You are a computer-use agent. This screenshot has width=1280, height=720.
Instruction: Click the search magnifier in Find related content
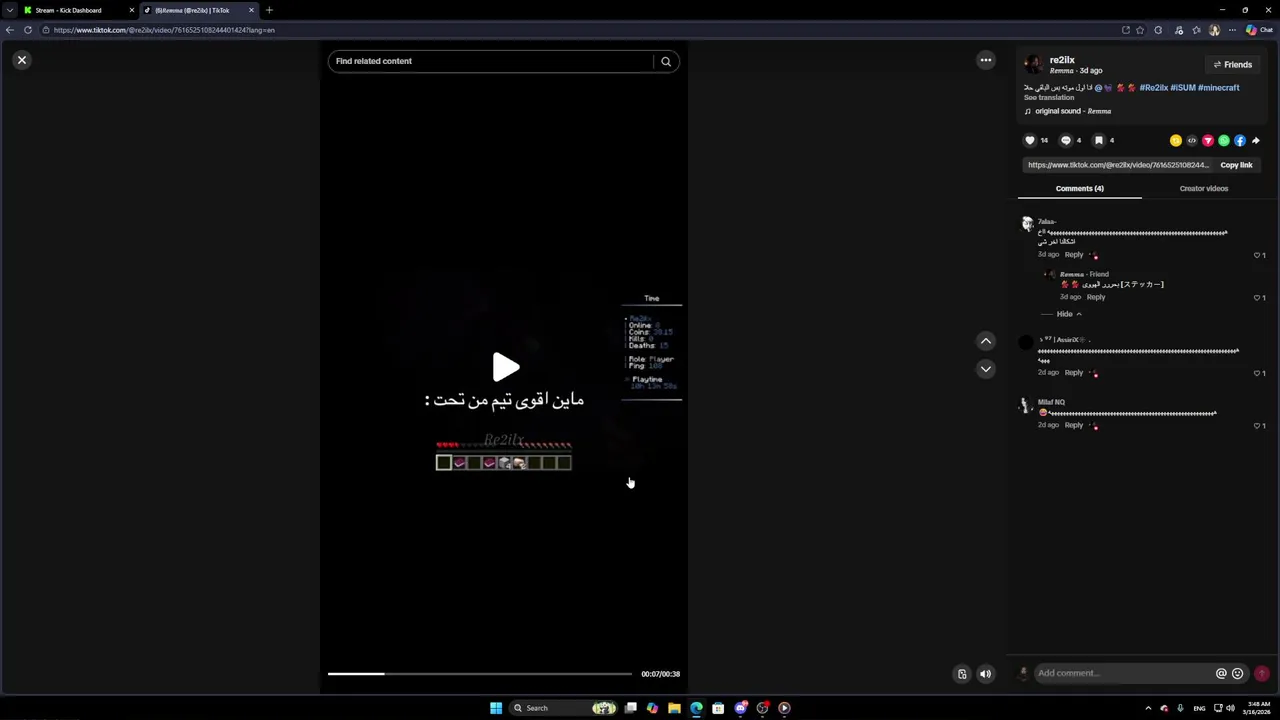(x=666, y=61)
